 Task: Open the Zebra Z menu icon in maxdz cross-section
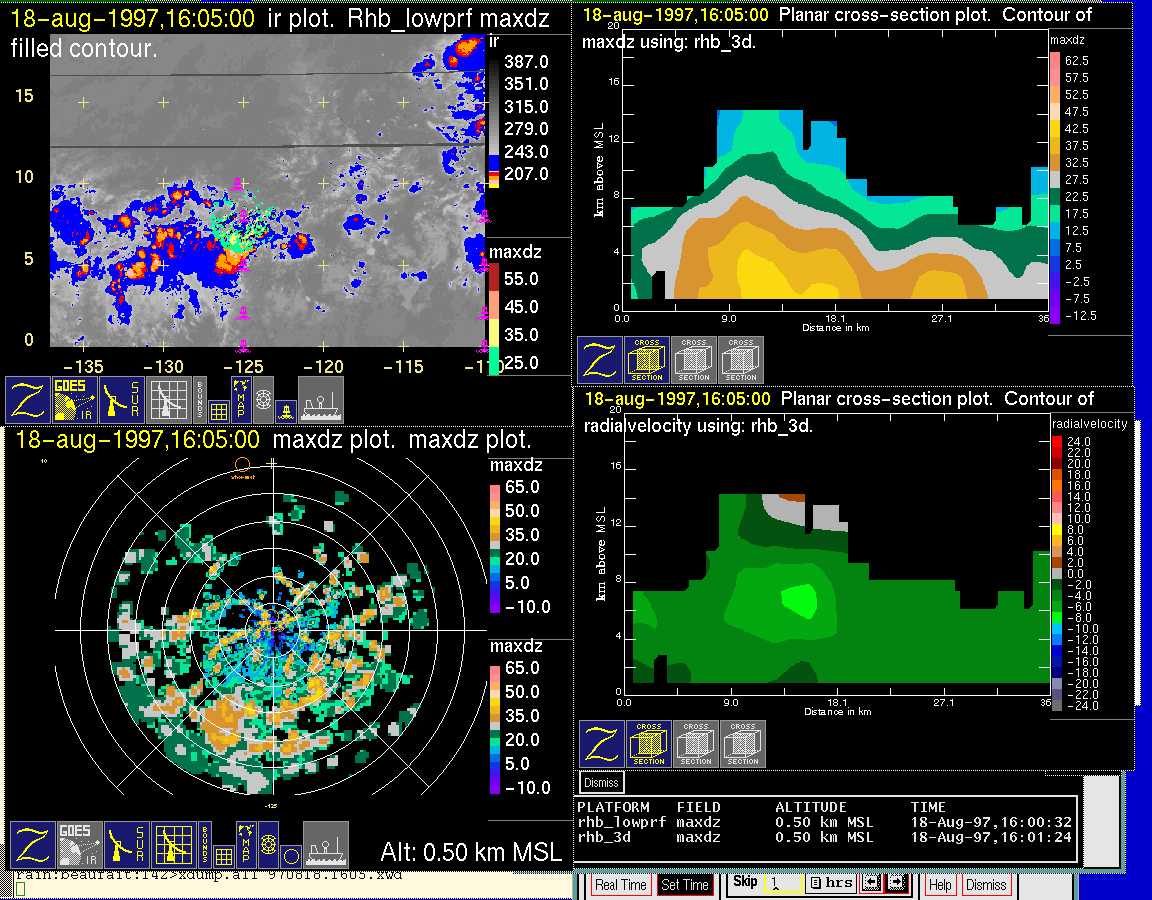click(600, 360)
